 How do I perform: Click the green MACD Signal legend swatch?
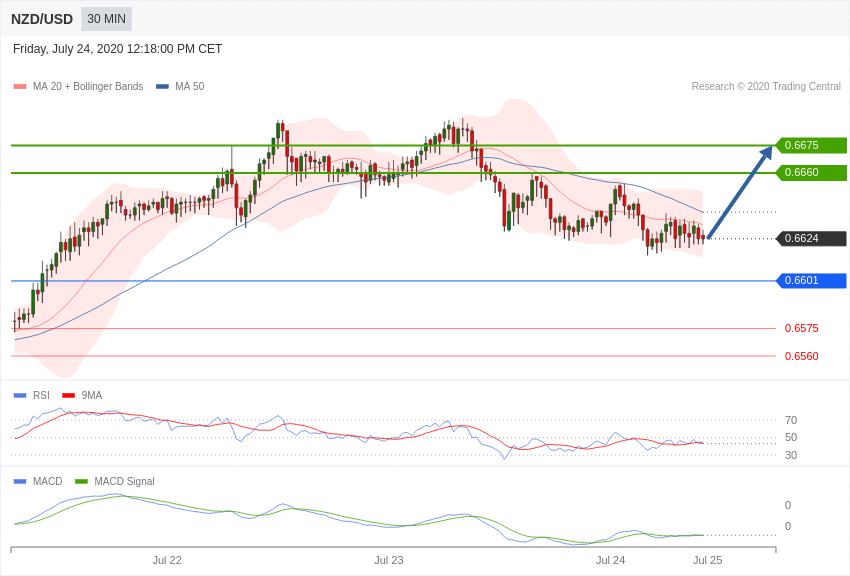[x=81, y=481]
